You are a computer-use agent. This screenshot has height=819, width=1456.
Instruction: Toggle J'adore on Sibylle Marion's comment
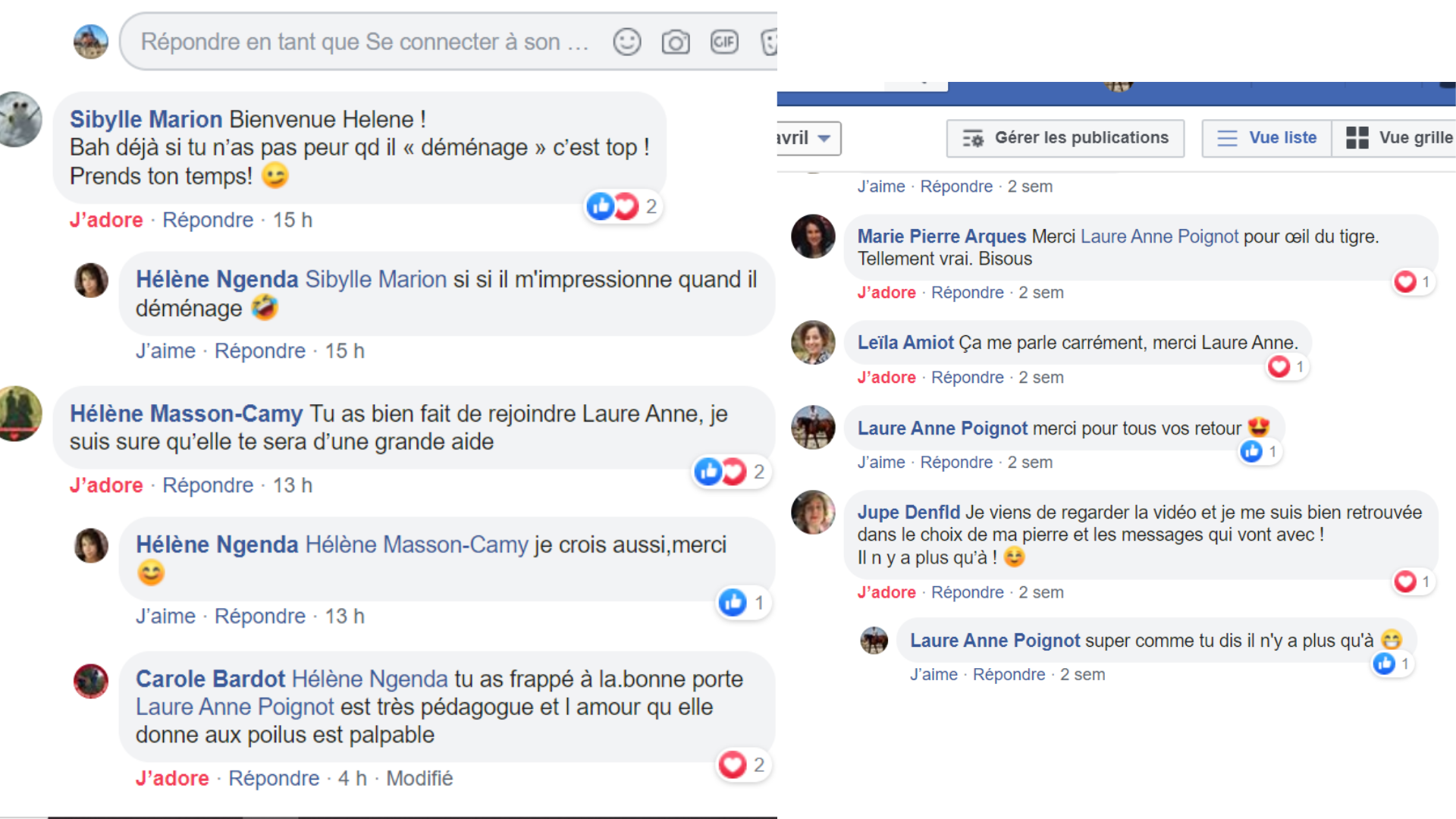pos(106,220)
